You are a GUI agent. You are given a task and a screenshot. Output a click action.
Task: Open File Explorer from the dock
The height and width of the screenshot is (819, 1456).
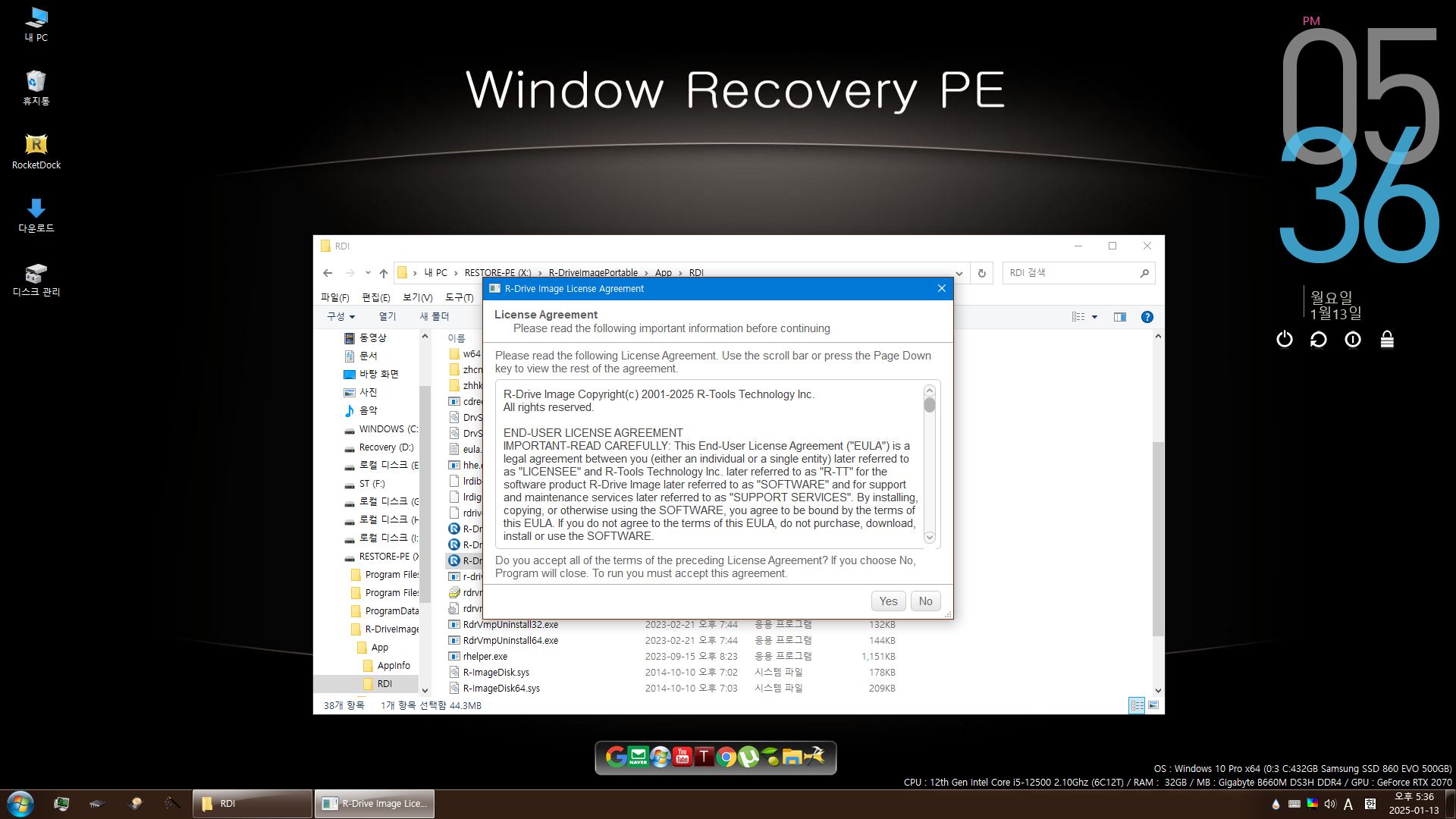[792, 756]
